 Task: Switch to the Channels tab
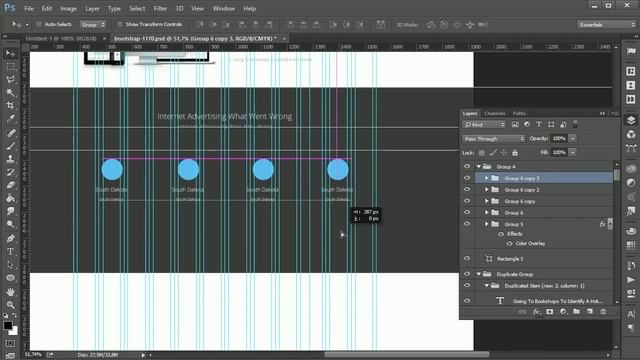495,113
